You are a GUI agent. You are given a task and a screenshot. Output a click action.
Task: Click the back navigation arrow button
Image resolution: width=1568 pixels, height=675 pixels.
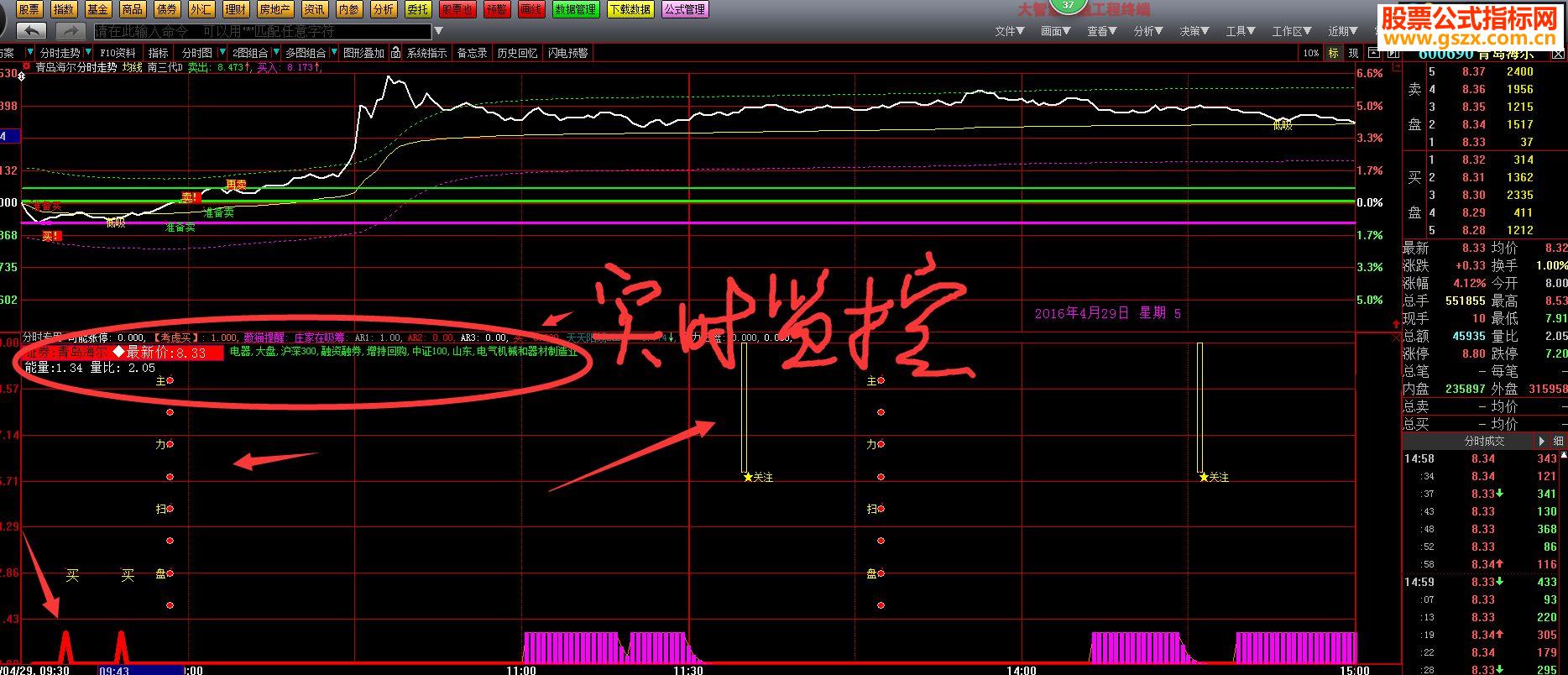pos(31,31)
